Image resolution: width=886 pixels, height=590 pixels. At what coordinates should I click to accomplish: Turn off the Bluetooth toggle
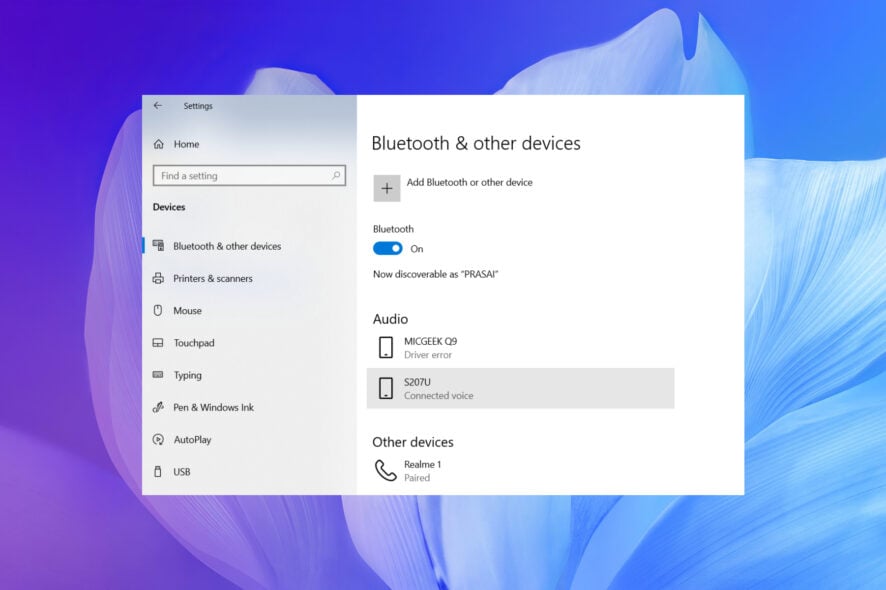pos(388,249)
